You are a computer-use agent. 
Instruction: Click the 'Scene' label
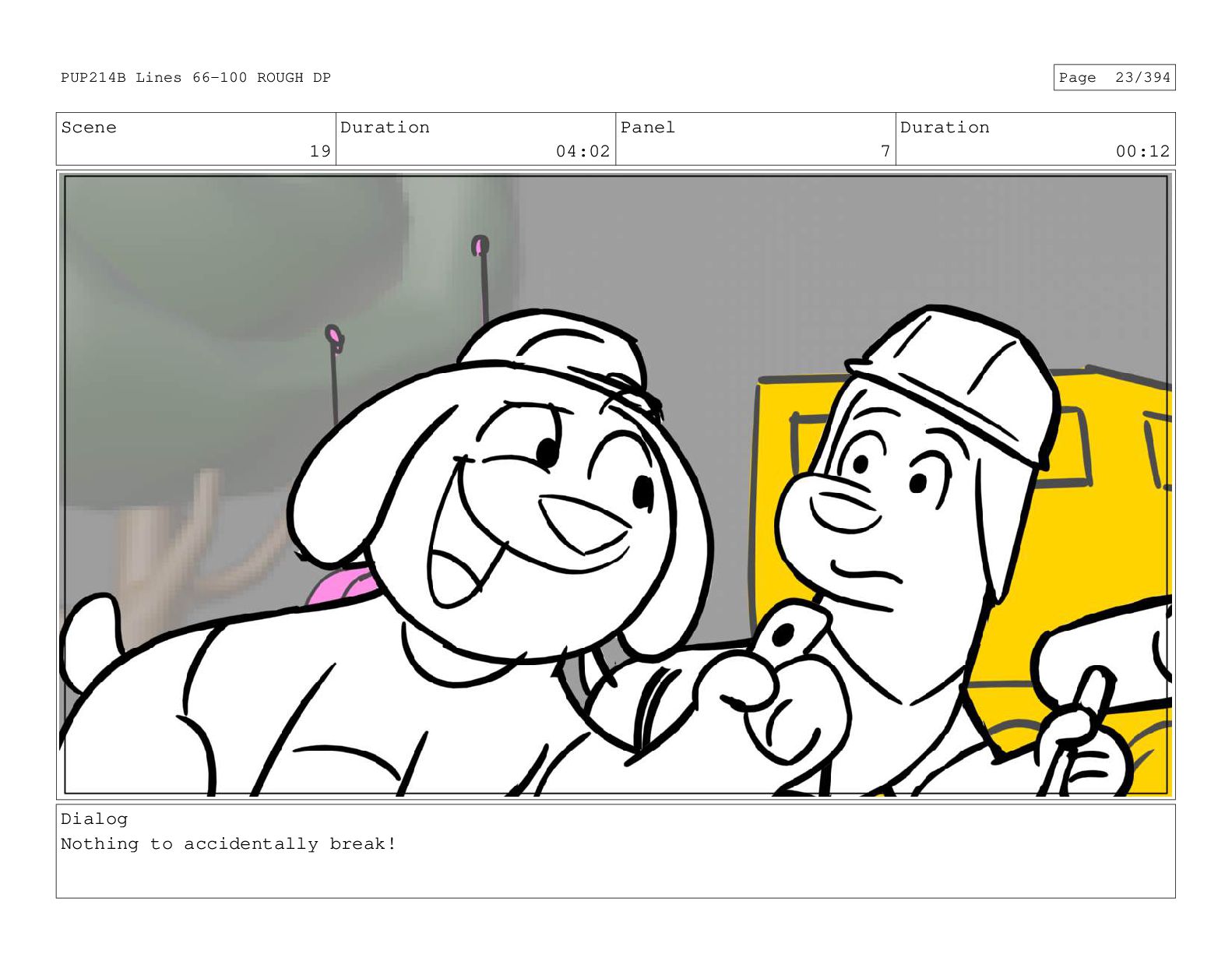pyautogui.click(x=89, y=128)
